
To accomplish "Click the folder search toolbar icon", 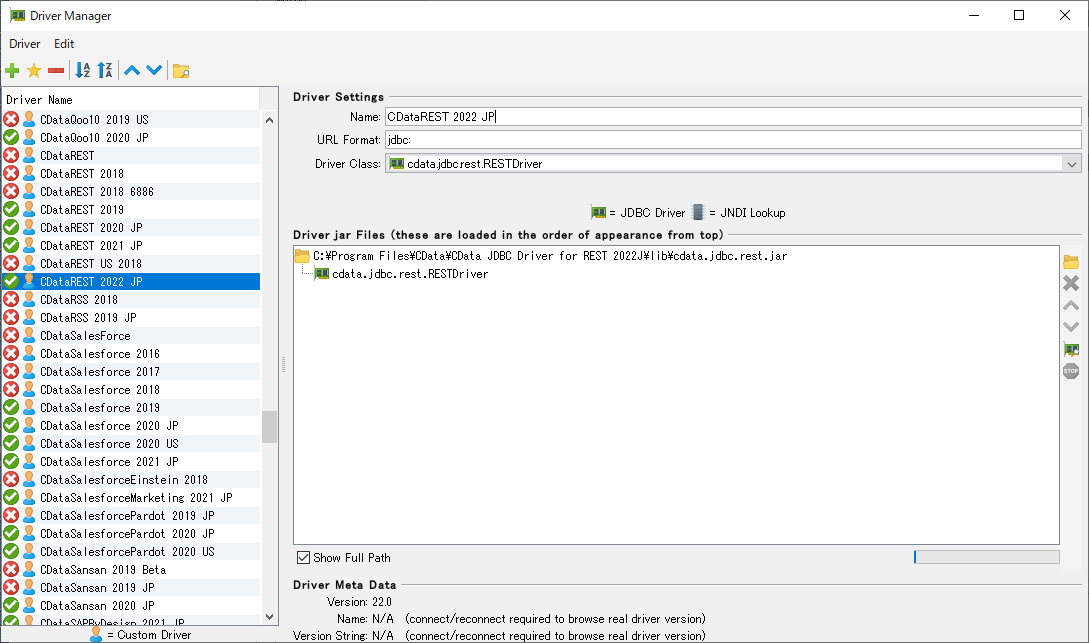I will pyautogui.click(x=181, y=70).
